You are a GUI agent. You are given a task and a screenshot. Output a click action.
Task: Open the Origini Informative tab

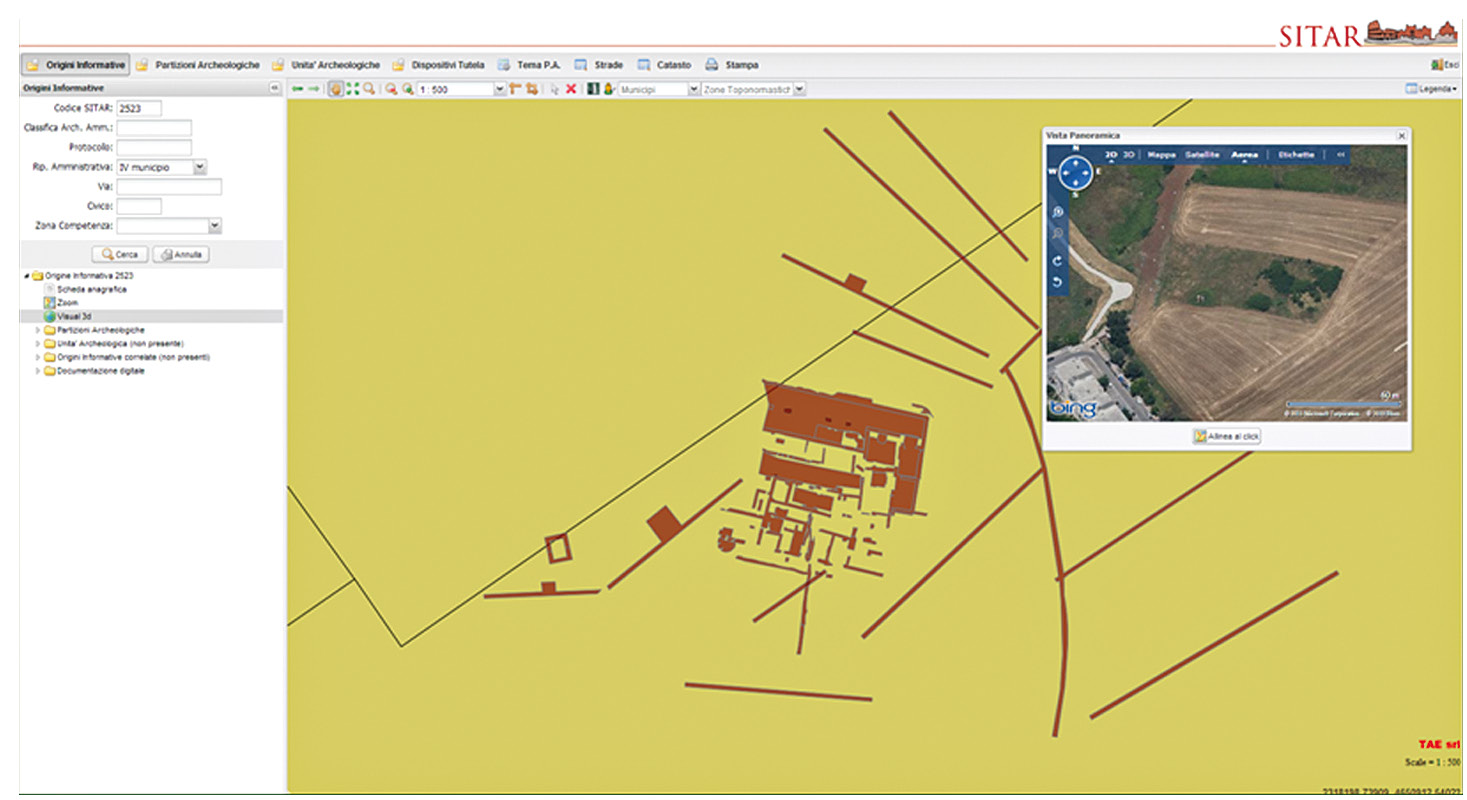coord(76,64)
